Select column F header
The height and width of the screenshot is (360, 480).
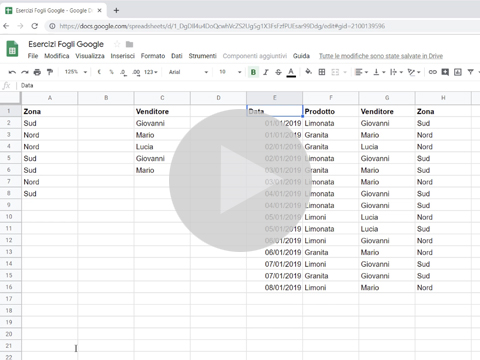click(331, 98)
